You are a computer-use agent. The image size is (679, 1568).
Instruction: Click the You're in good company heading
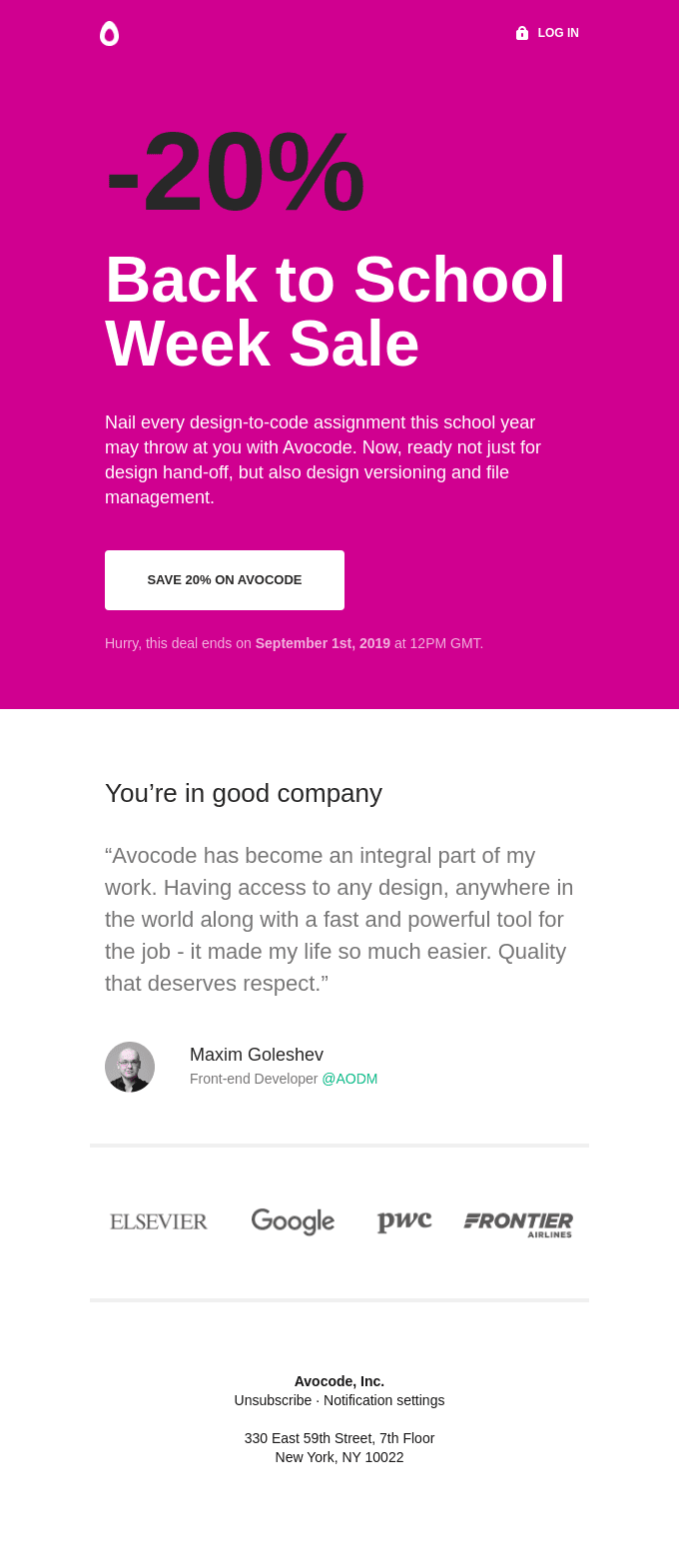(x=244, y=793)
